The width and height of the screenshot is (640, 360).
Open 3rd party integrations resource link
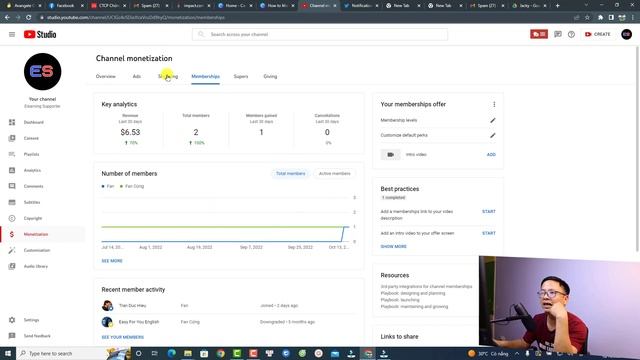(426, 287)
